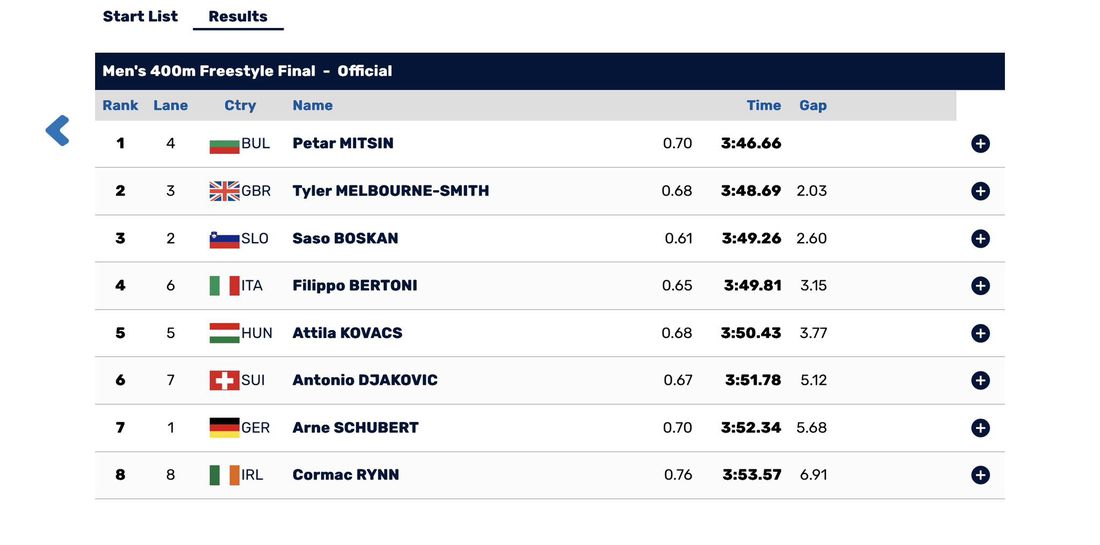Expand Saso BOSKAN's split details
Screen dimensions: 1100x545
pyautogui.click(x=980, y=239)
